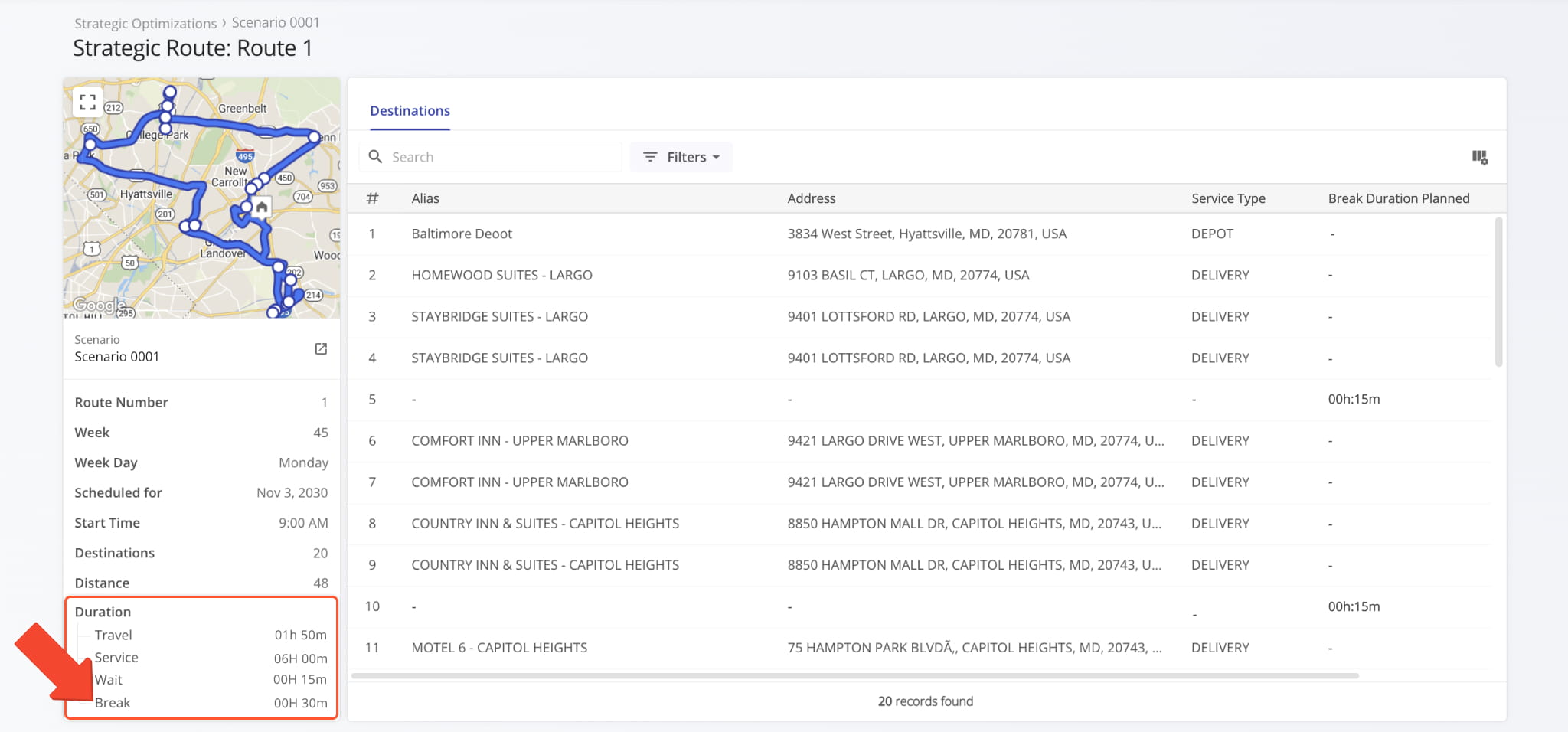Open Scenario 0001 in a new window
1568x732 pixels.
[321, 348]
